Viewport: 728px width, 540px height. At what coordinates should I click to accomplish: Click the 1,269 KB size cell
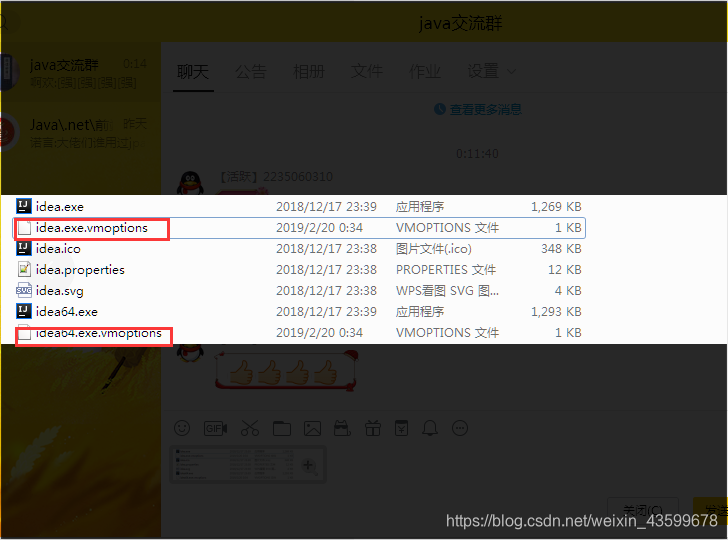click(556, 207)
